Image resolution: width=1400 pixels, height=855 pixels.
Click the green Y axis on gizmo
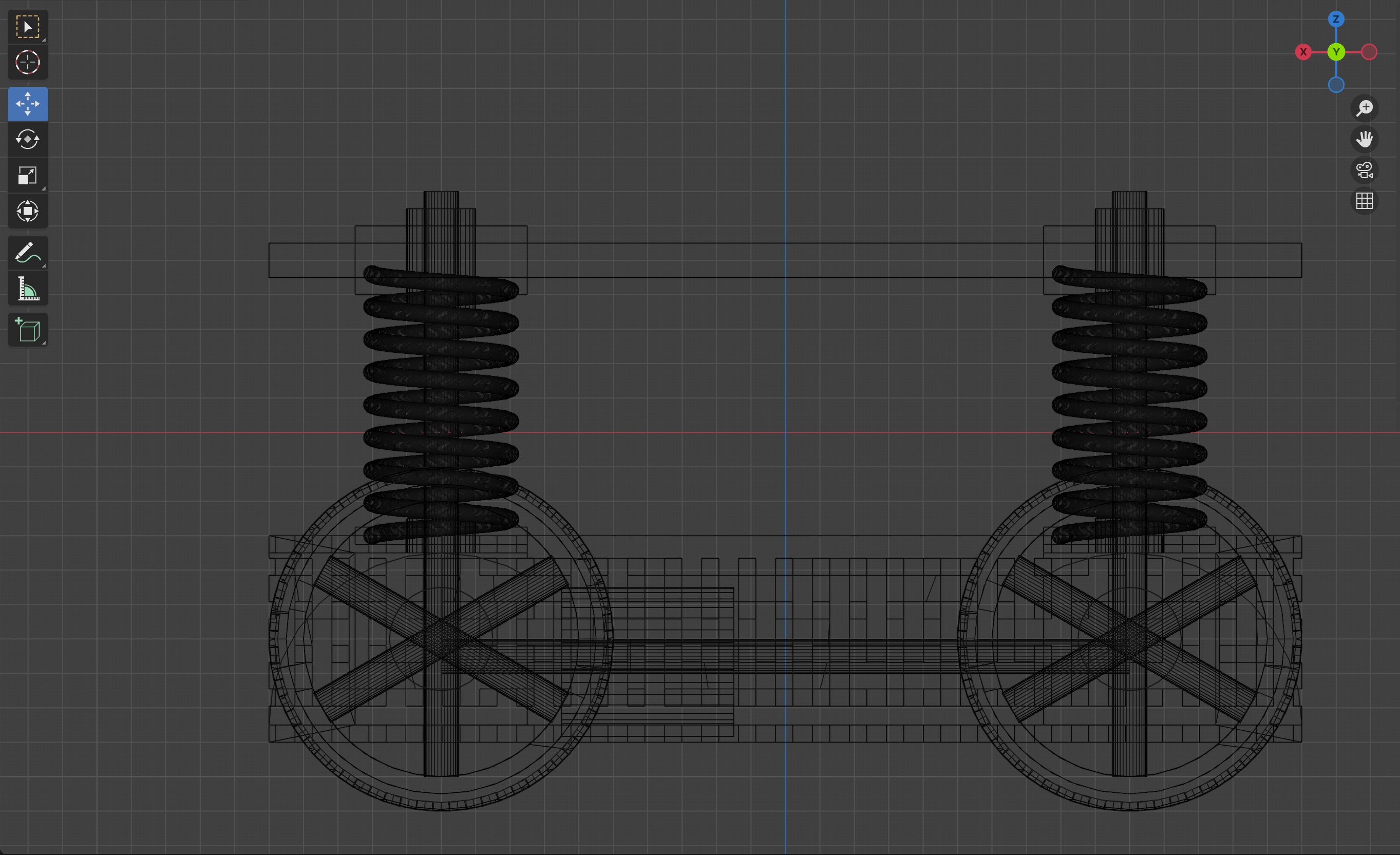[1336, 52]
